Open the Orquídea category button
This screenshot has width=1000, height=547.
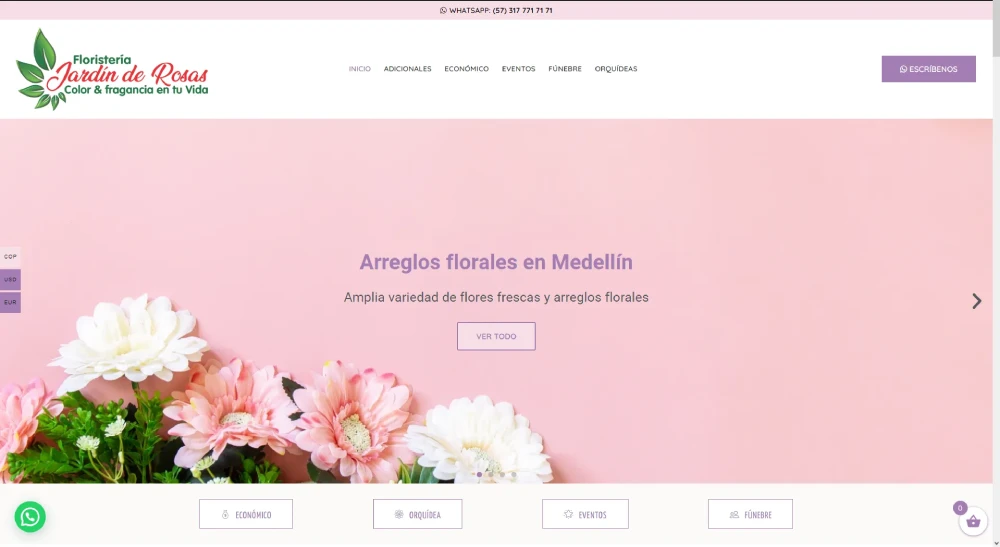pos(418,514)
